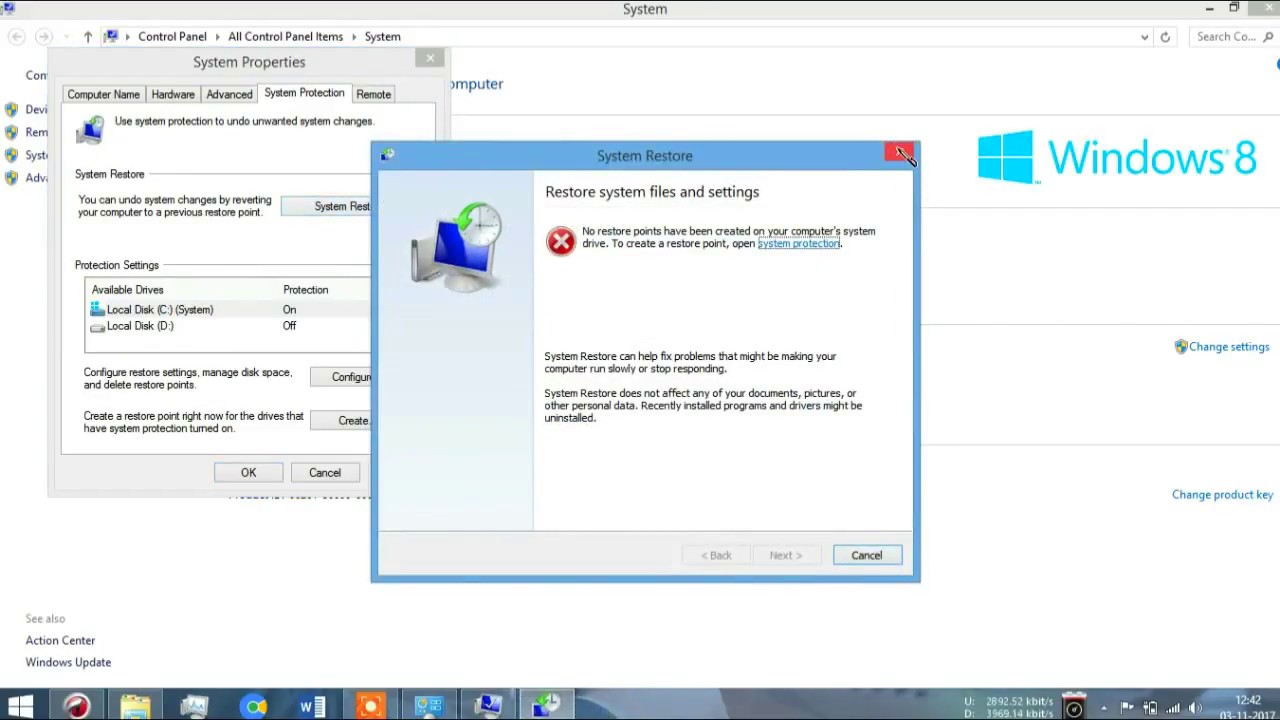Close the System Restore dialog

[898, 153]
